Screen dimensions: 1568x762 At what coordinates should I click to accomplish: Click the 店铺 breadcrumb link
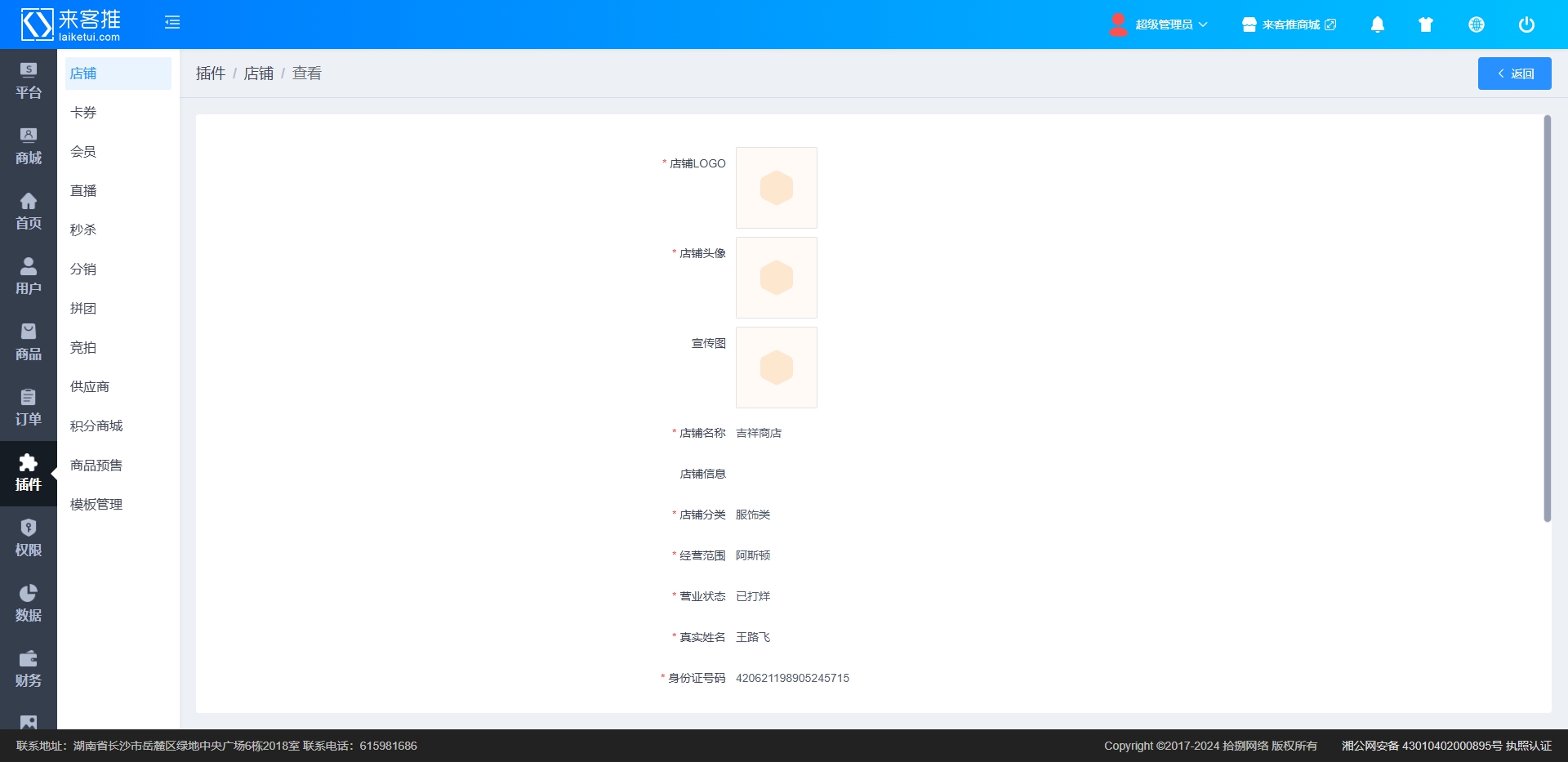click(259, 74)
